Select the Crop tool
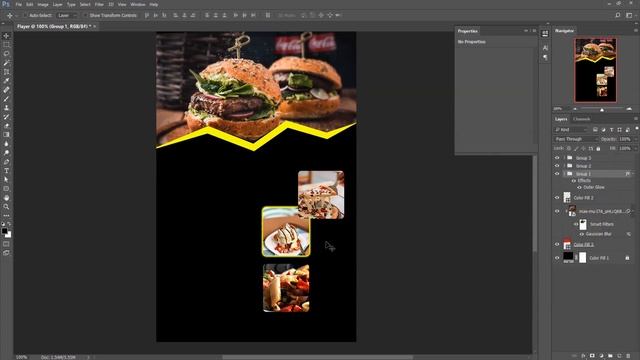Screen dimensions: 640x360 pyautogui.click(x=6, y=72)
